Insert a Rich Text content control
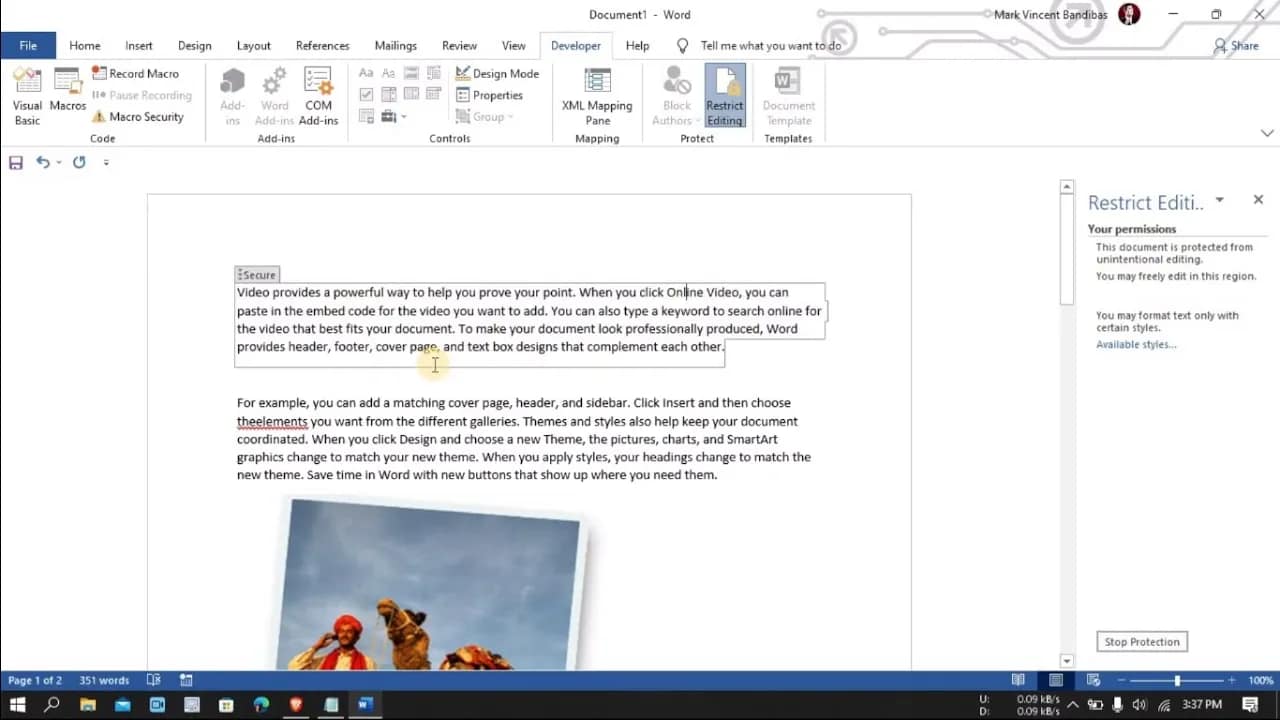The height and width of the screenshot is (720, 1280). pyautogui.click(x=366, y=72)
